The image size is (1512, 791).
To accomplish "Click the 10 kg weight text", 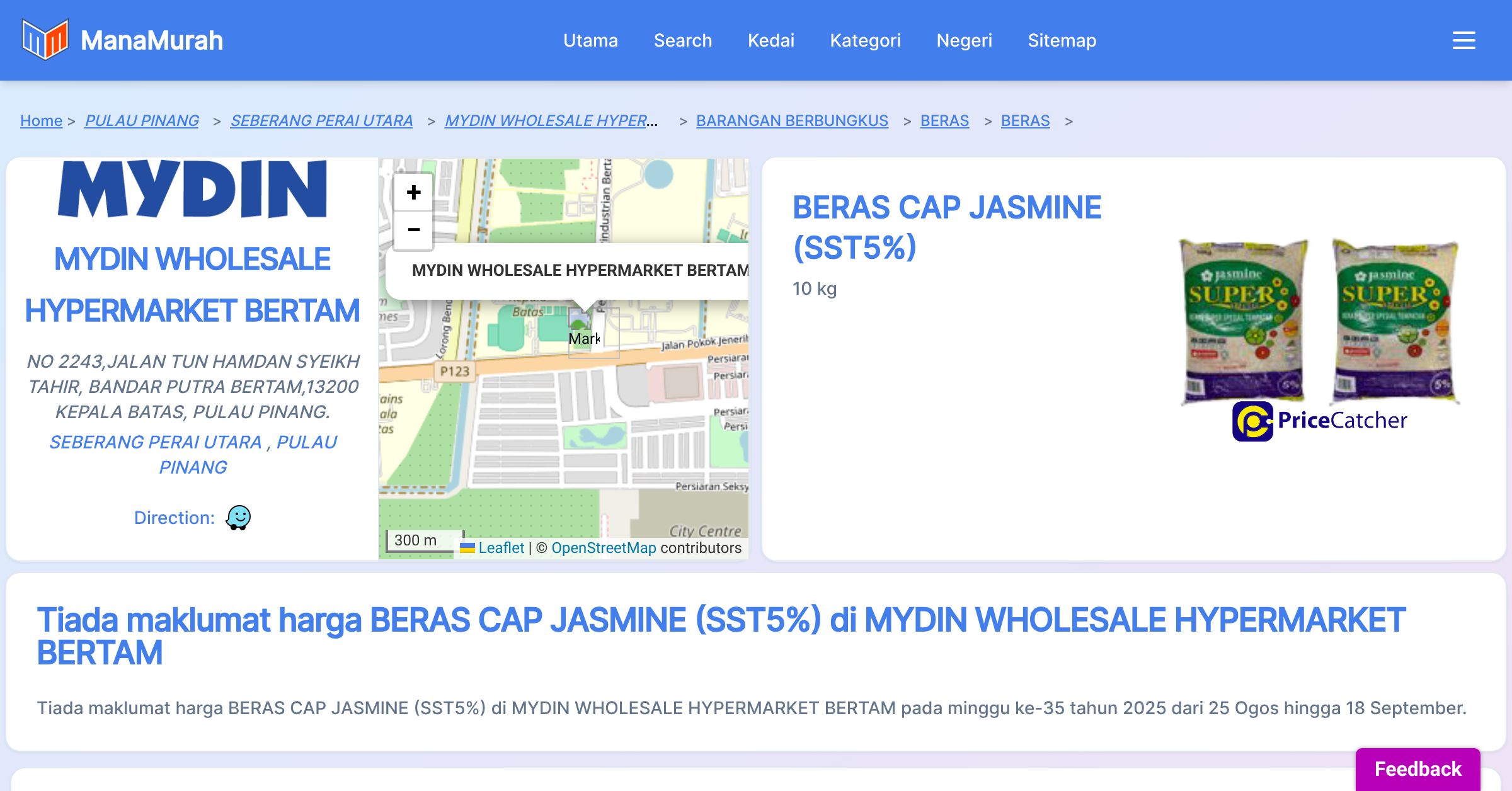I will tap(815, 288).
